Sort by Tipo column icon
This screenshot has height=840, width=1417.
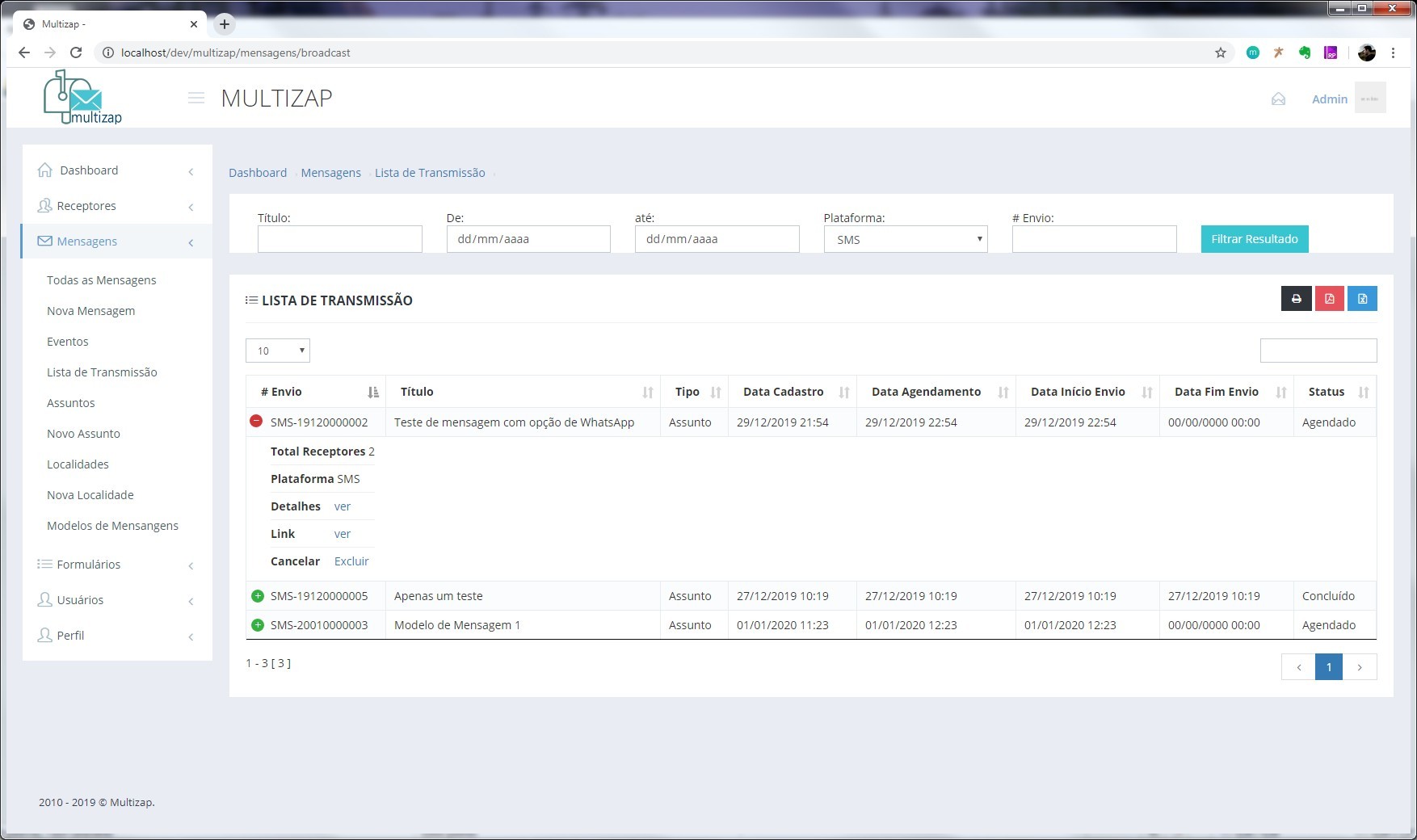click(716, 393)
